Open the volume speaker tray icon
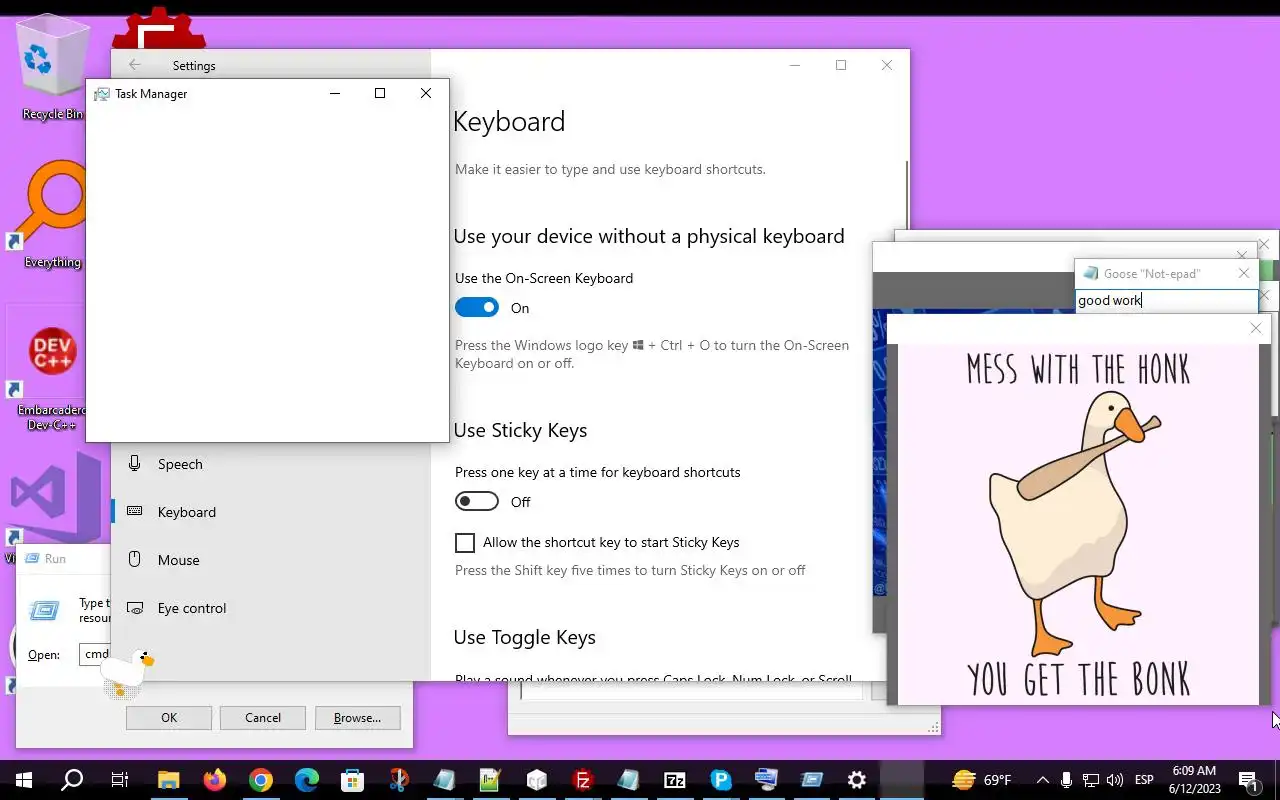The width and height of the screenshot is (1280, 800). click(x=1115, y=780)
